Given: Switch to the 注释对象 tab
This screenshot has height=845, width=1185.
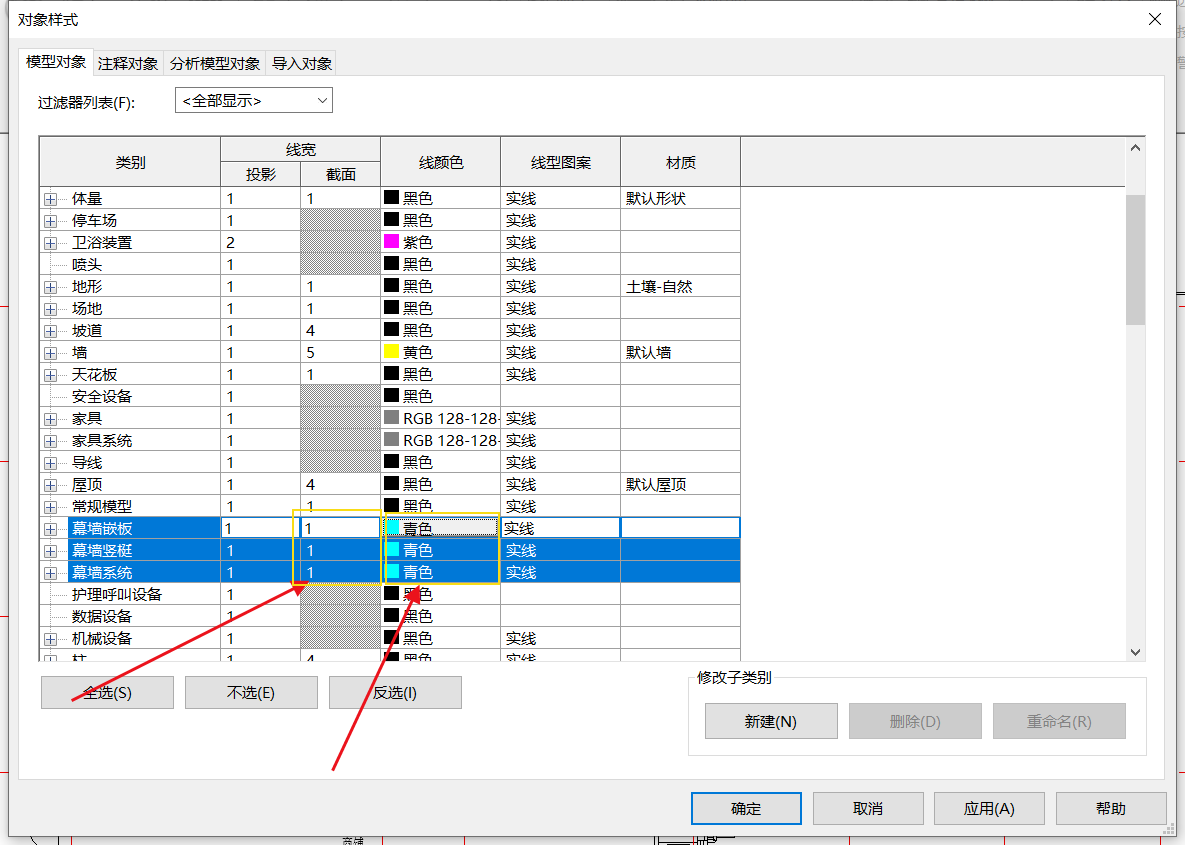Looking at the screenshot, I should coord(128,63).
